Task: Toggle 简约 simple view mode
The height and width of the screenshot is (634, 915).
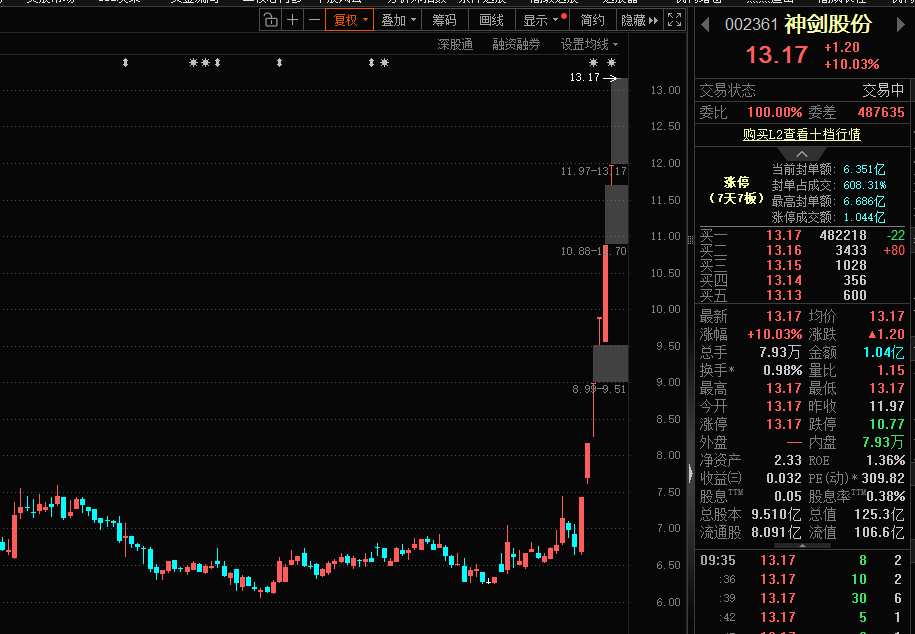Action: pyautogui.click(x=592, y=20)
